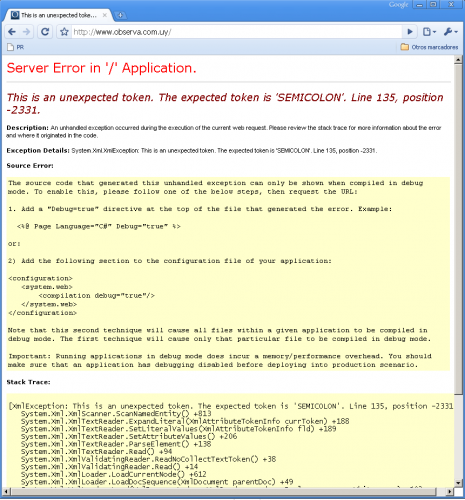
Task: Open the 'Otros marcadores' bookmarks folder
Action: (x=429, y=47)
